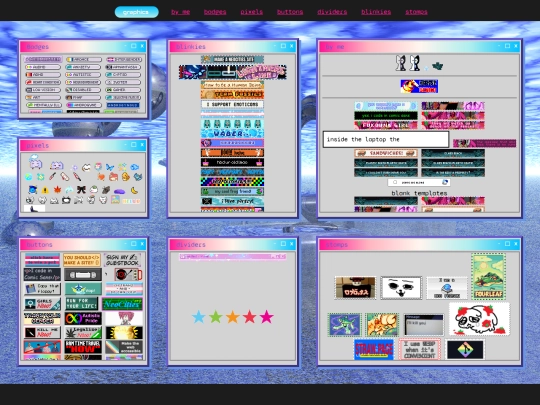Select the 'Legalize Now!' leaf button
The image size is (540, 405).
[x=83, y=333]
